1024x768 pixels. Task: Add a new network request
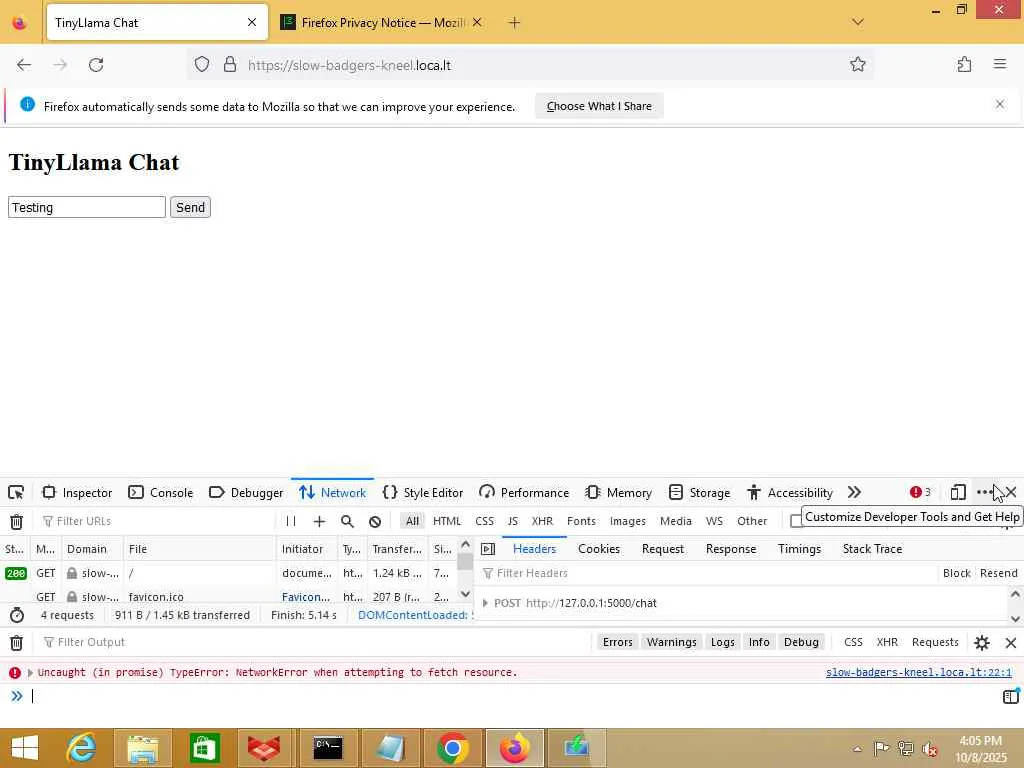pos(319,521)
